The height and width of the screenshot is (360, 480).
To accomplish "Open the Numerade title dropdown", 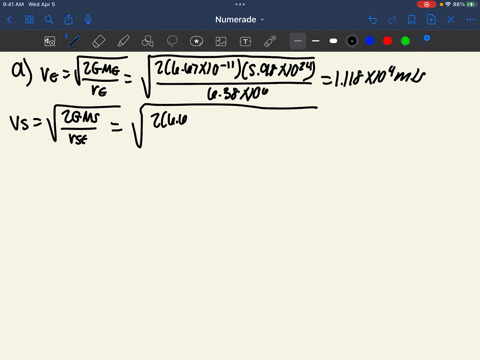I will (239, 20).
